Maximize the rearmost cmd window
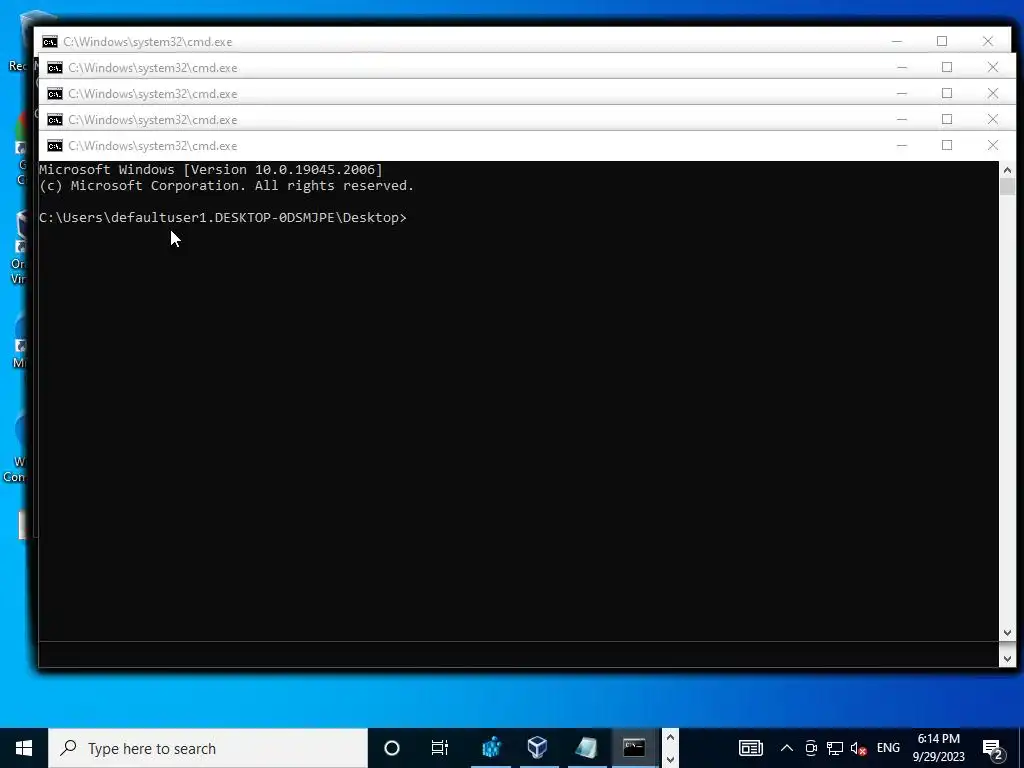Image resolution: width=1024 pixels, height=768 pixels. (x=942, y=41)
